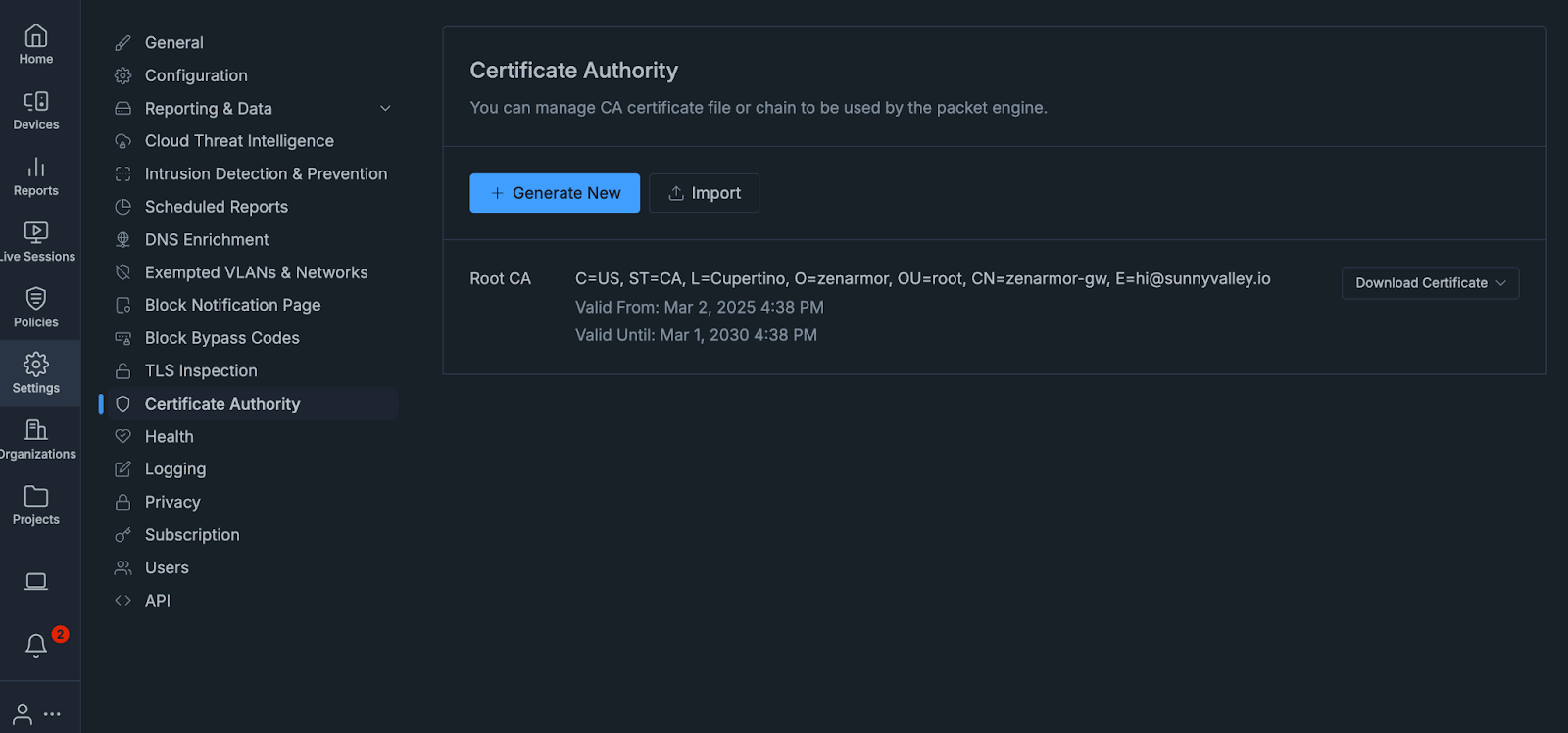The width and height of the screenshot is (1568, 733).
Task: Select Cloud Threat Intelligence menu item
Action: click(x=239, y=141)
